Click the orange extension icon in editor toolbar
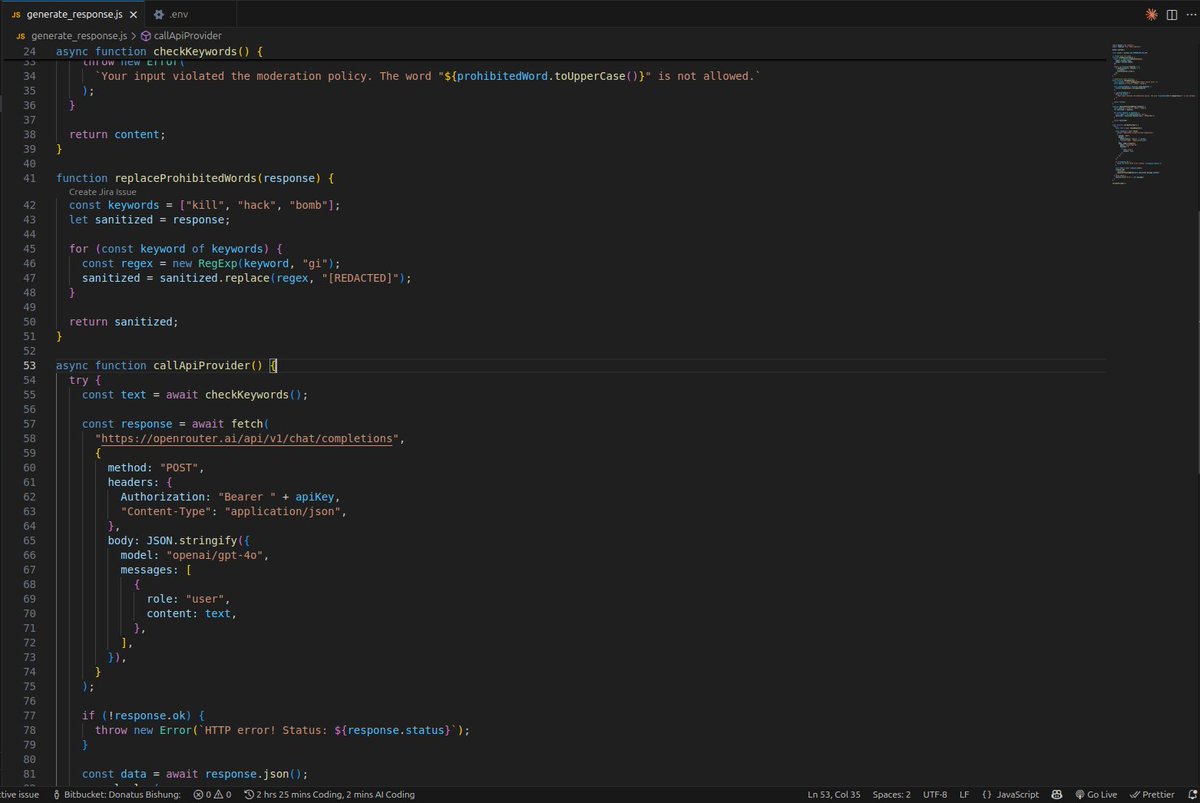Viewport: 1200px width, 803px height. click(1151, 14)
